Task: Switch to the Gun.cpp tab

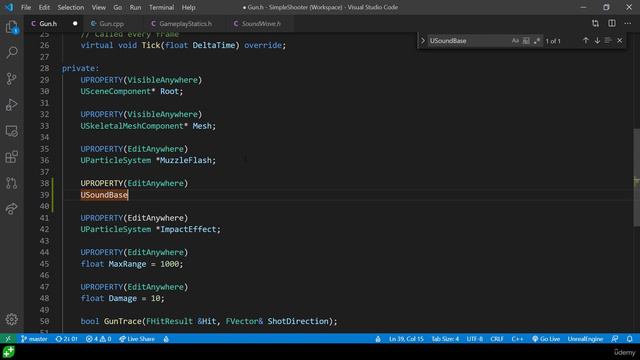Action: [111, 24]
